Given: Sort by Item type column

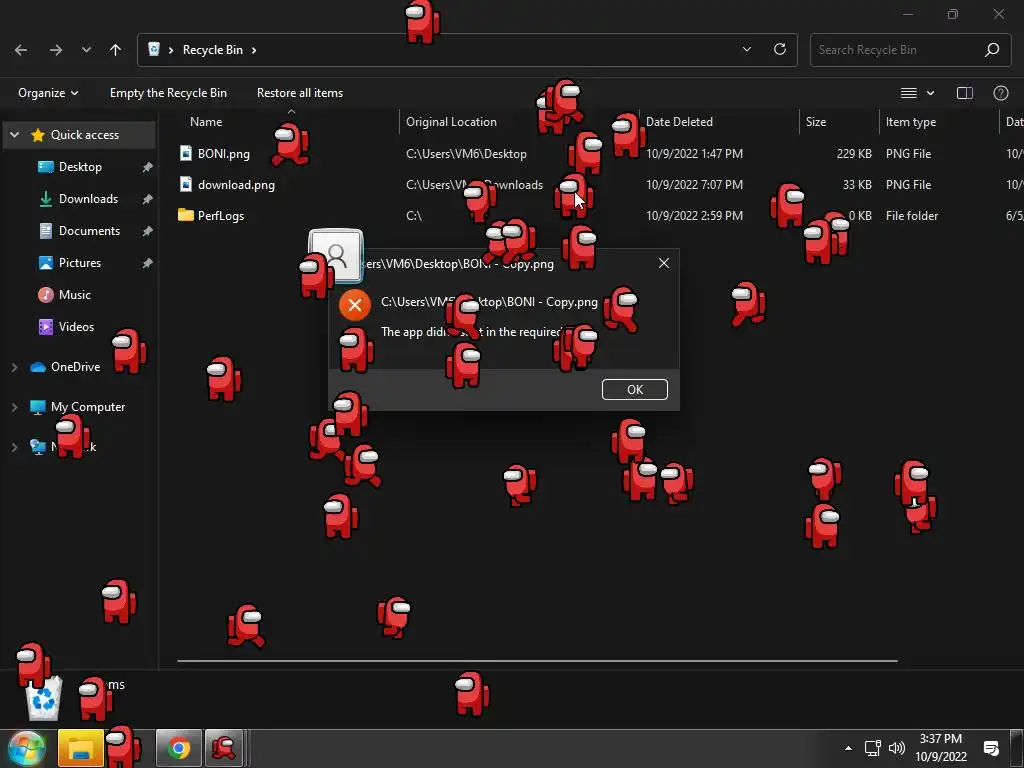Looking at the screenshot, I should click(910, 122).
